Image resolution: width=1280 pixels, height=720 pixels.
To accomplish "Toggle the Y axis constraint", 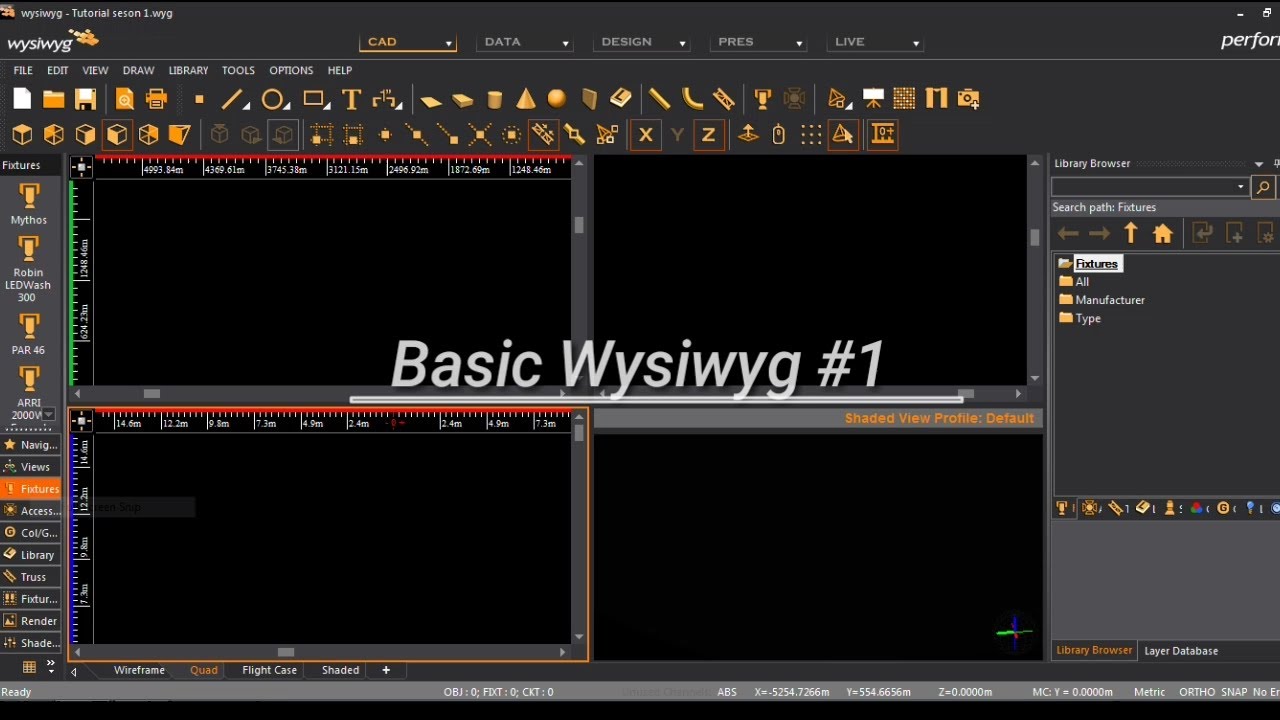I will pos(677,135).
